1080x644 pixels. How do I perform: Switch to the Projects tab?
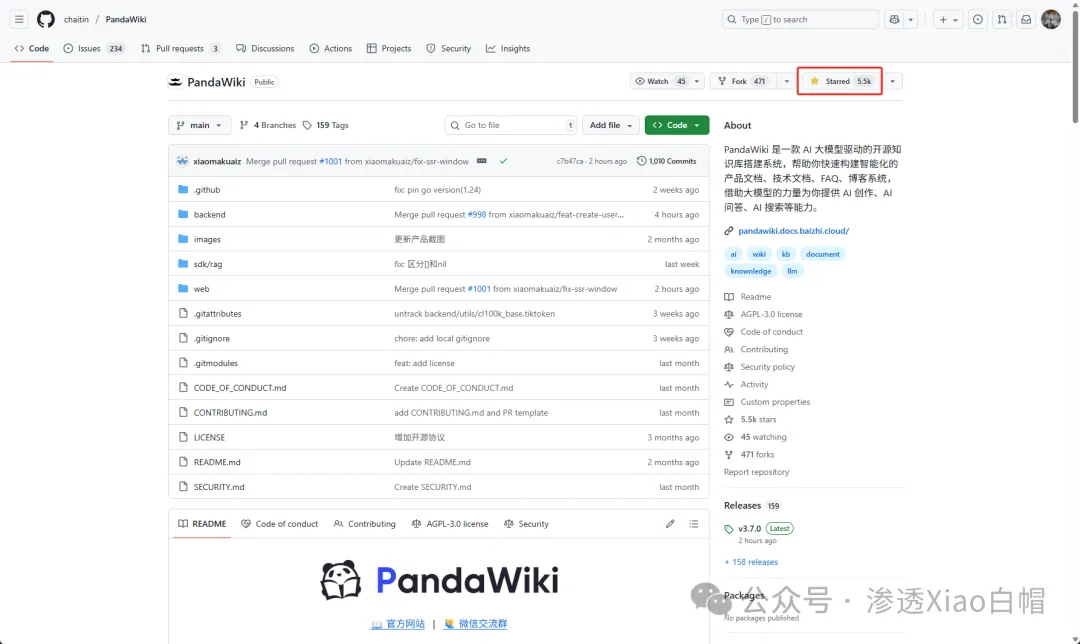(x=389, y=48)
